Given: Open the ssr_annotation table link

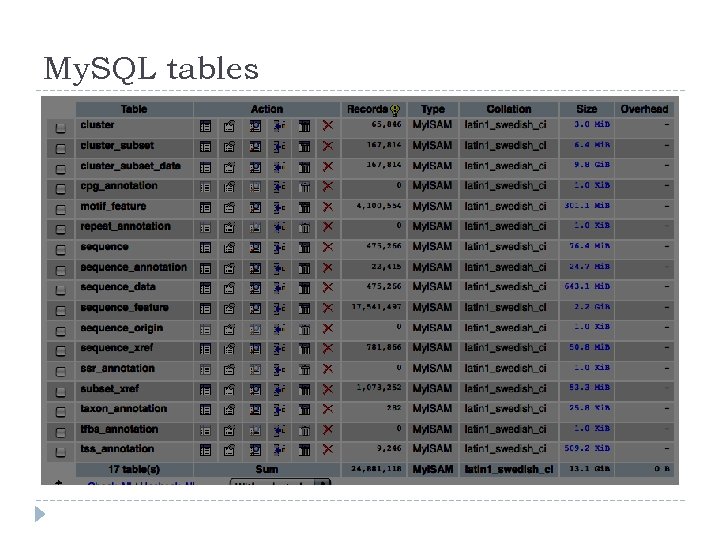Looking at the screenshot, I should [118, 368].
